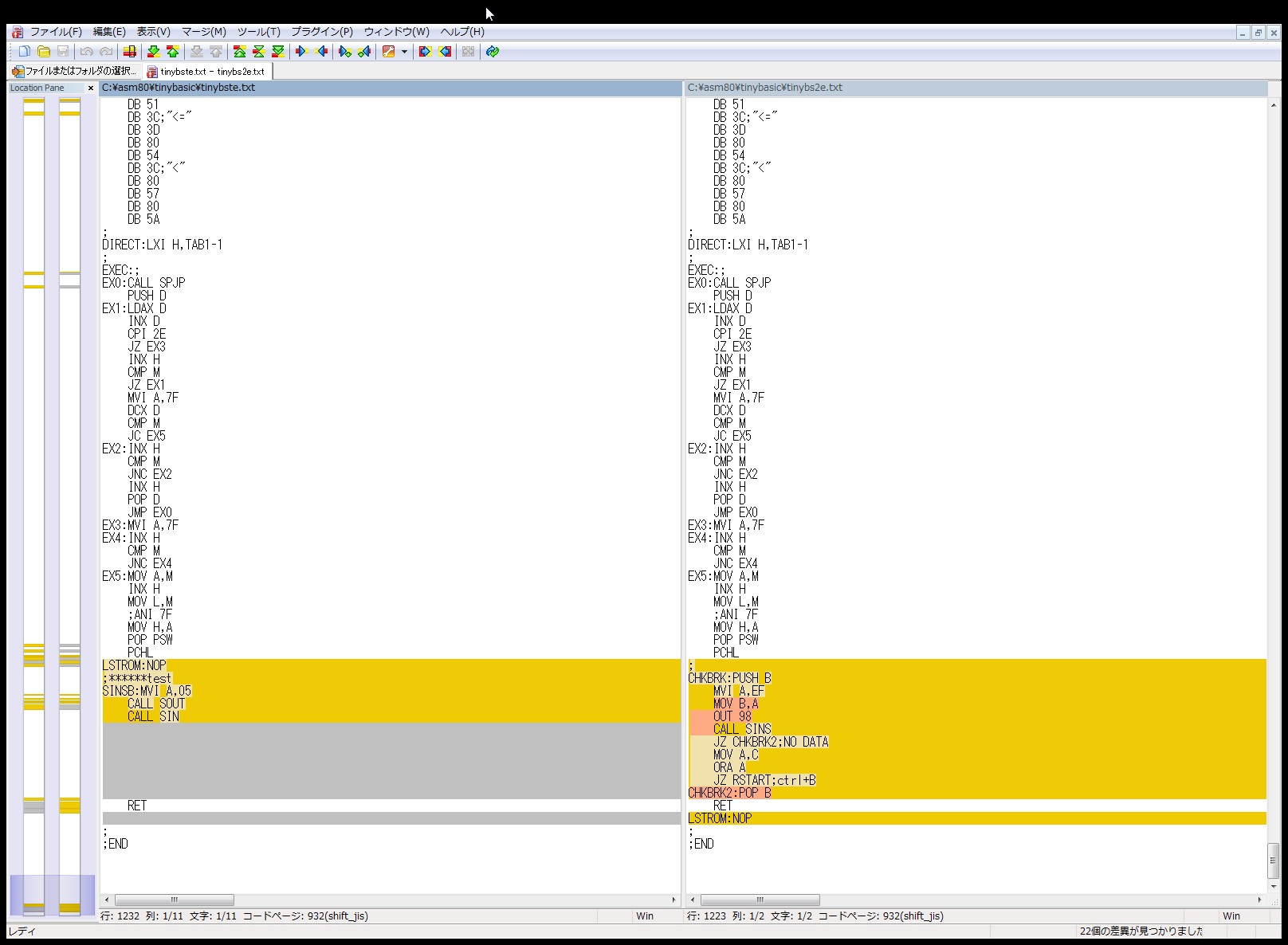Click the Undo toolbar icon
Screen dimensions: 1288x945
87,52
